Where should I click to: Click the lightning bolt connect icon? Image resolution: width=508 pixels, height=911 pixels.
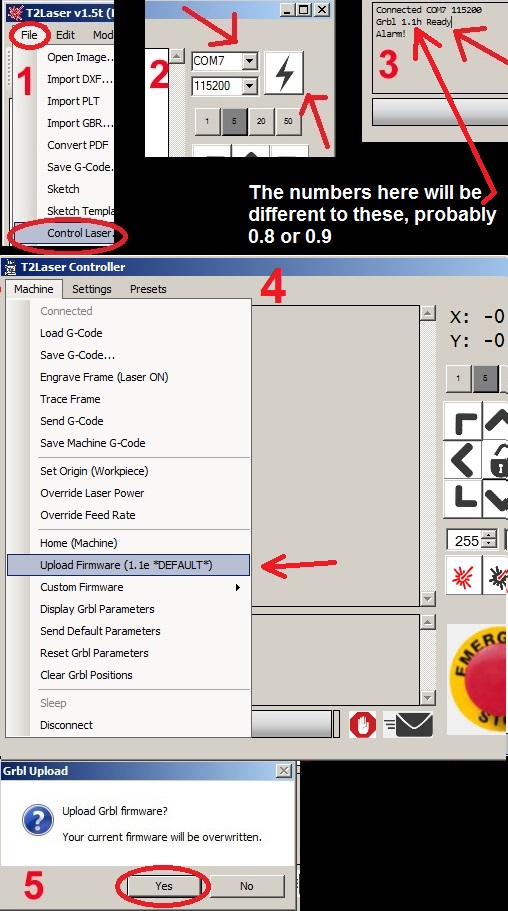284,73
